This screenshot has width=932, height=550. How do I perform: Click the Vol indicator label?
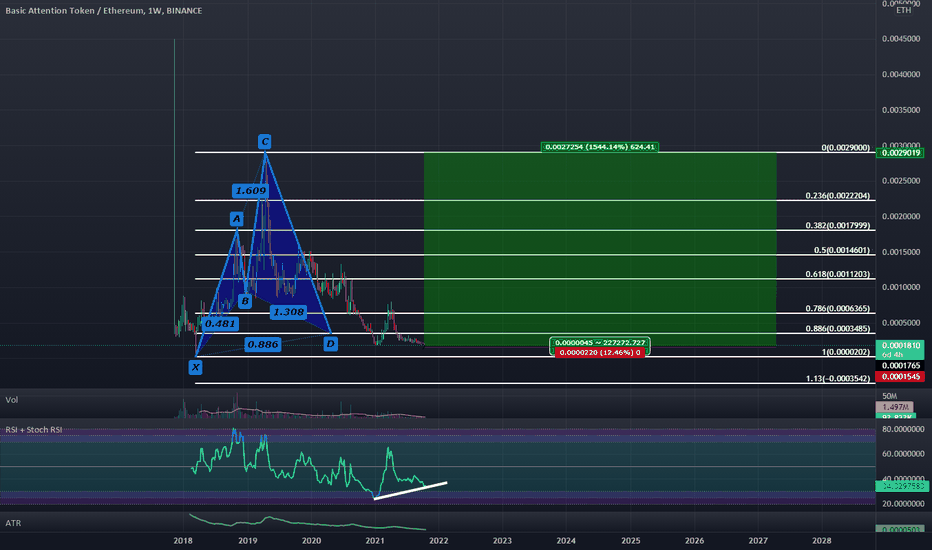pos(12,400)
